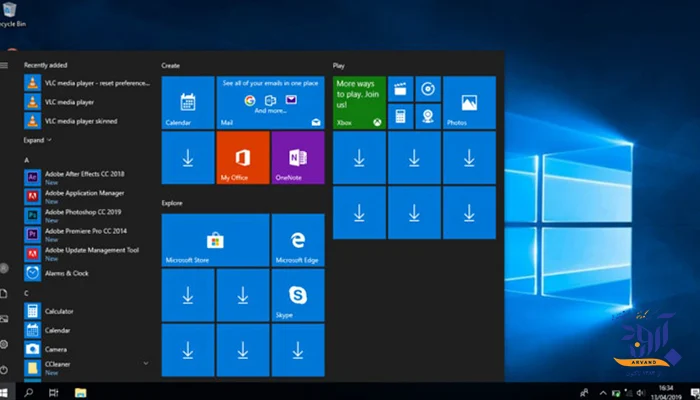700x400 pixels.
Task: Open Pictures from the Start side rail
Action: coord(4,319)
